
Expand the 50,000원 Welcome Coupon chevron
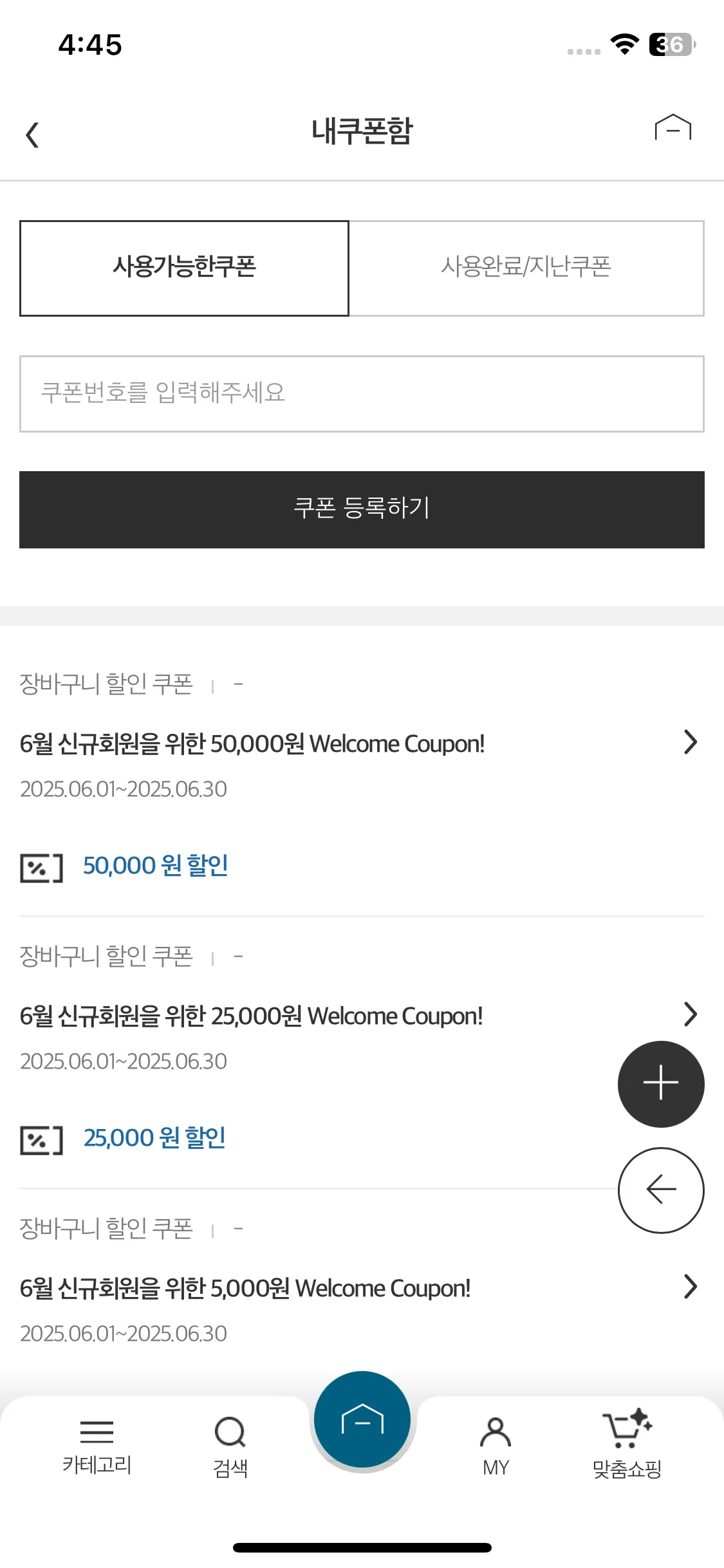tap(690, 742)
